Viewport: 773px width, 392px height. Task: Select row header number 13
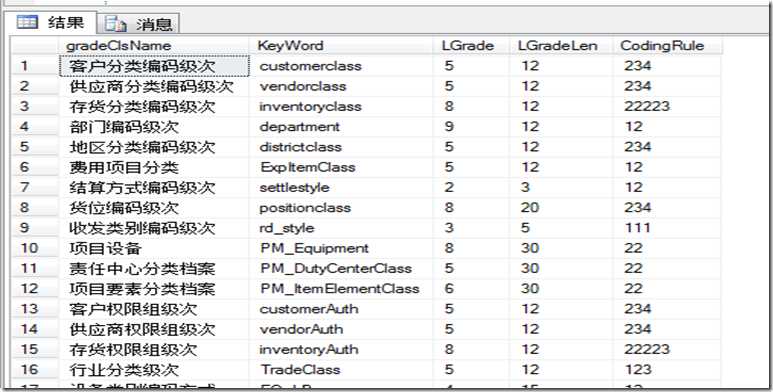tap(35, 309)
